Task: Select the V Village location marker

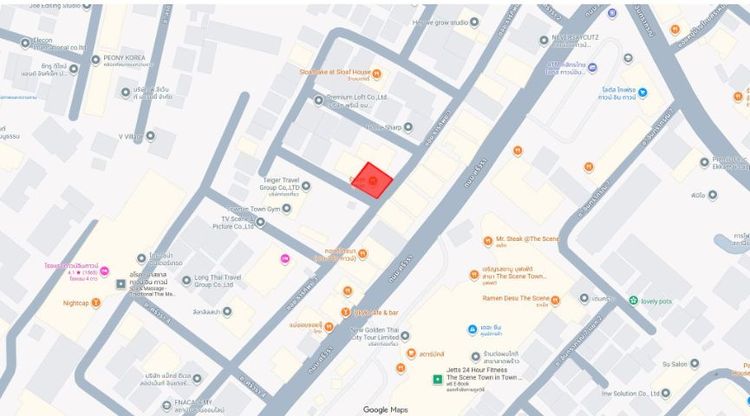Action: (150, 136)
